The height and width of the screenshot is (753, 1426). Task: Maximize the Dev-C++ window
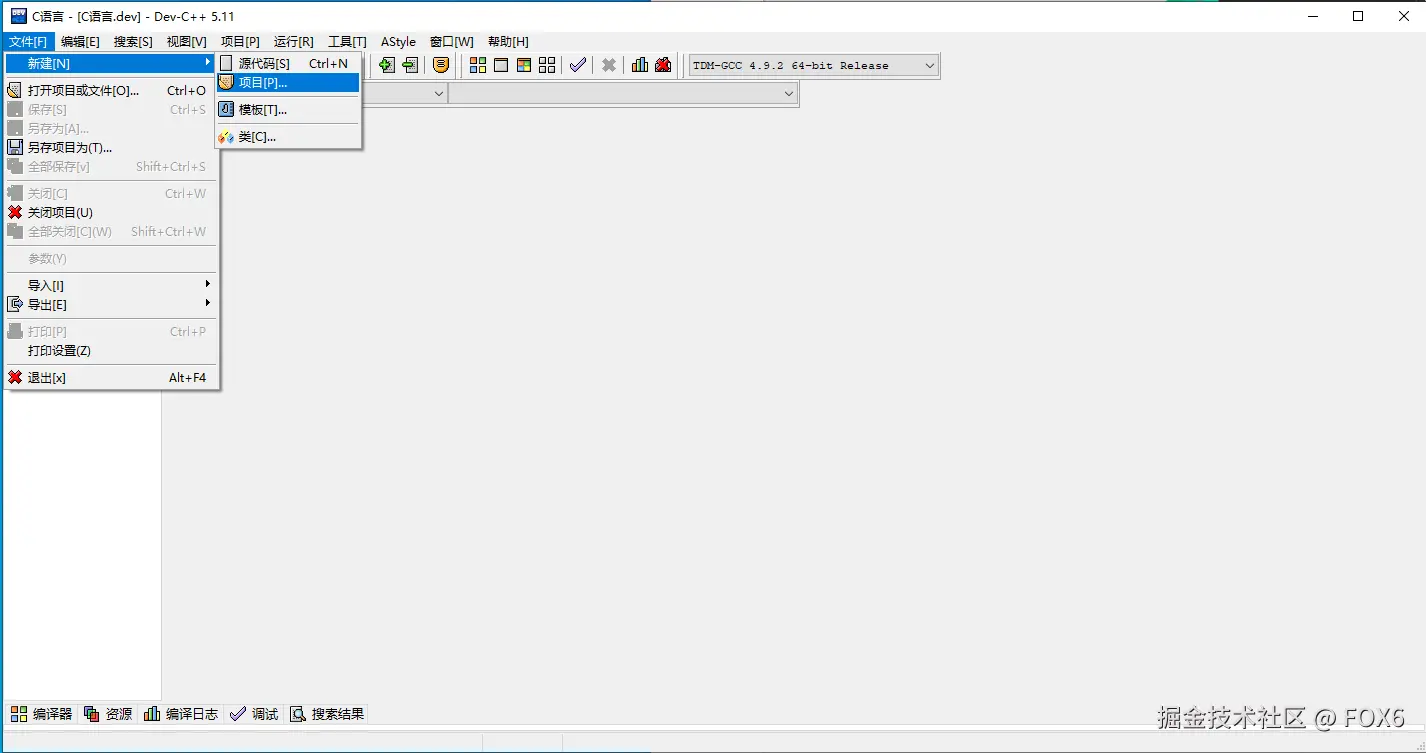(x=1357, y=16)
